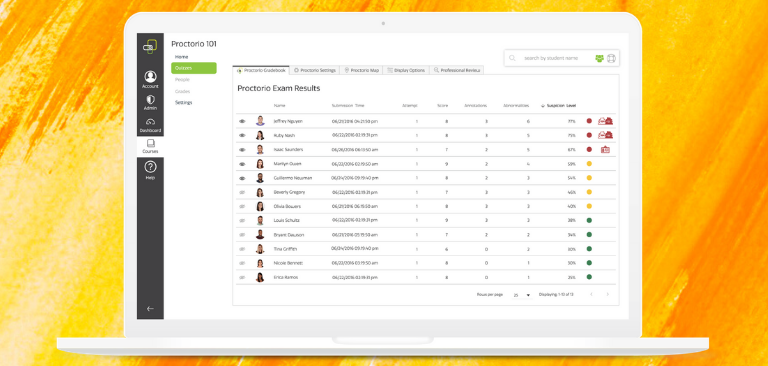Sort by the Submission Time column header
The width and height of the screenshot is (768, 366).
[x=348, y=105]
